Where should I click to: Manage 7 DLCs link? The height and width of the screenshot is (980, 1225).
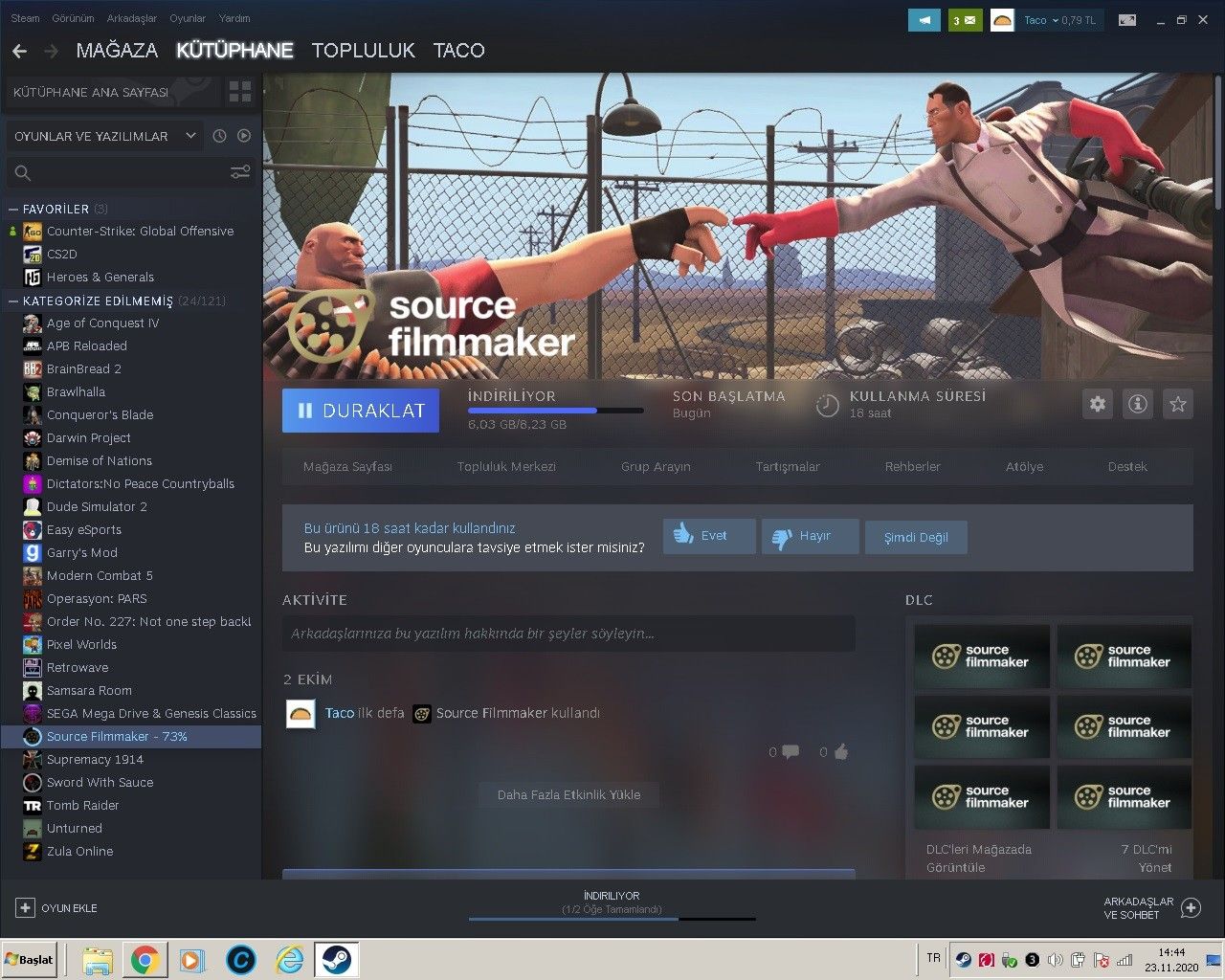(1147, 858)
